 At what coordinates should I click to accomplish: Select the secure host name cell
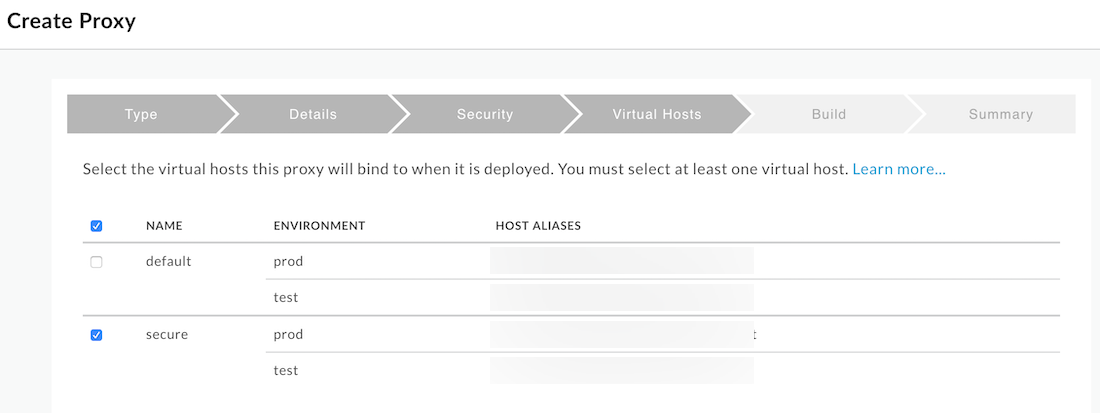[x=167, y=334]
